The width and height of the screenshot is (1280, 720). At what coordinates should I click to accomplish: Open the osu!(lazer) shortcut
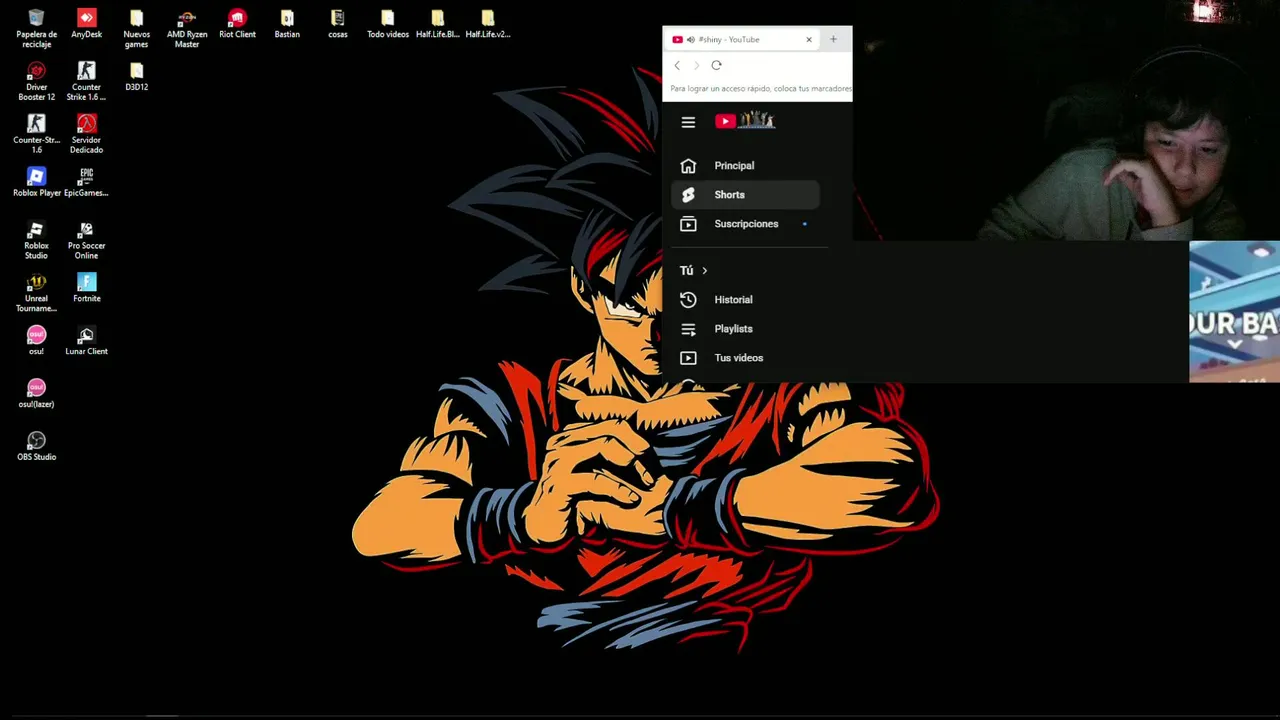pos(36,394)
